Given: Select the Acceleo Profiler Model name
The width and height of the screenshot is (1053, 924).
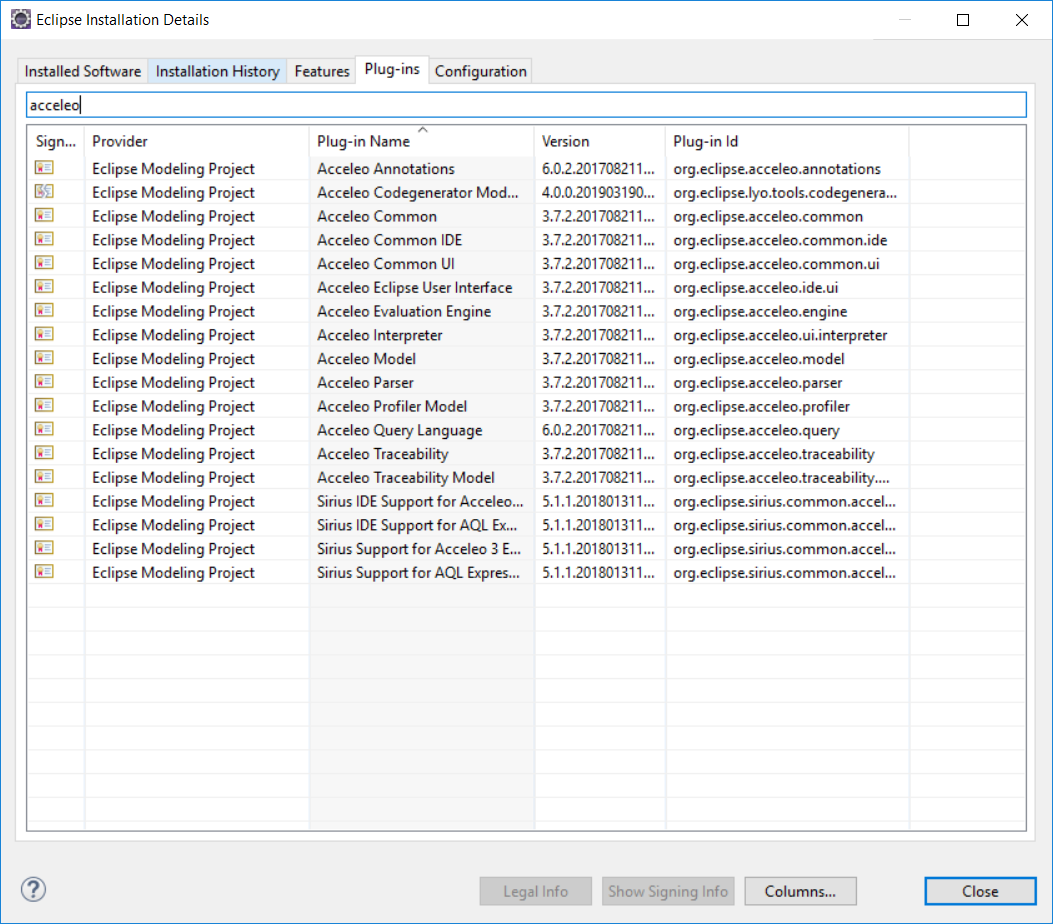Looking at the screenshot, I should (392, 406).
